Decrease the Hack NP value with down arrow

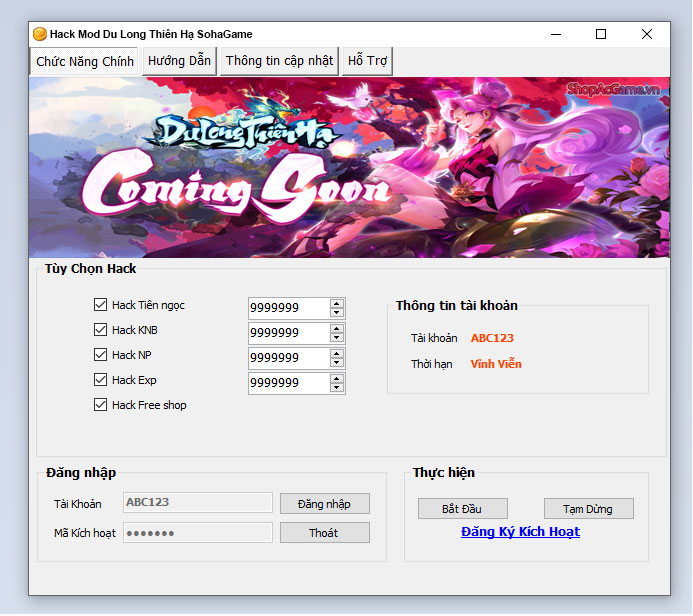point(337,362)
